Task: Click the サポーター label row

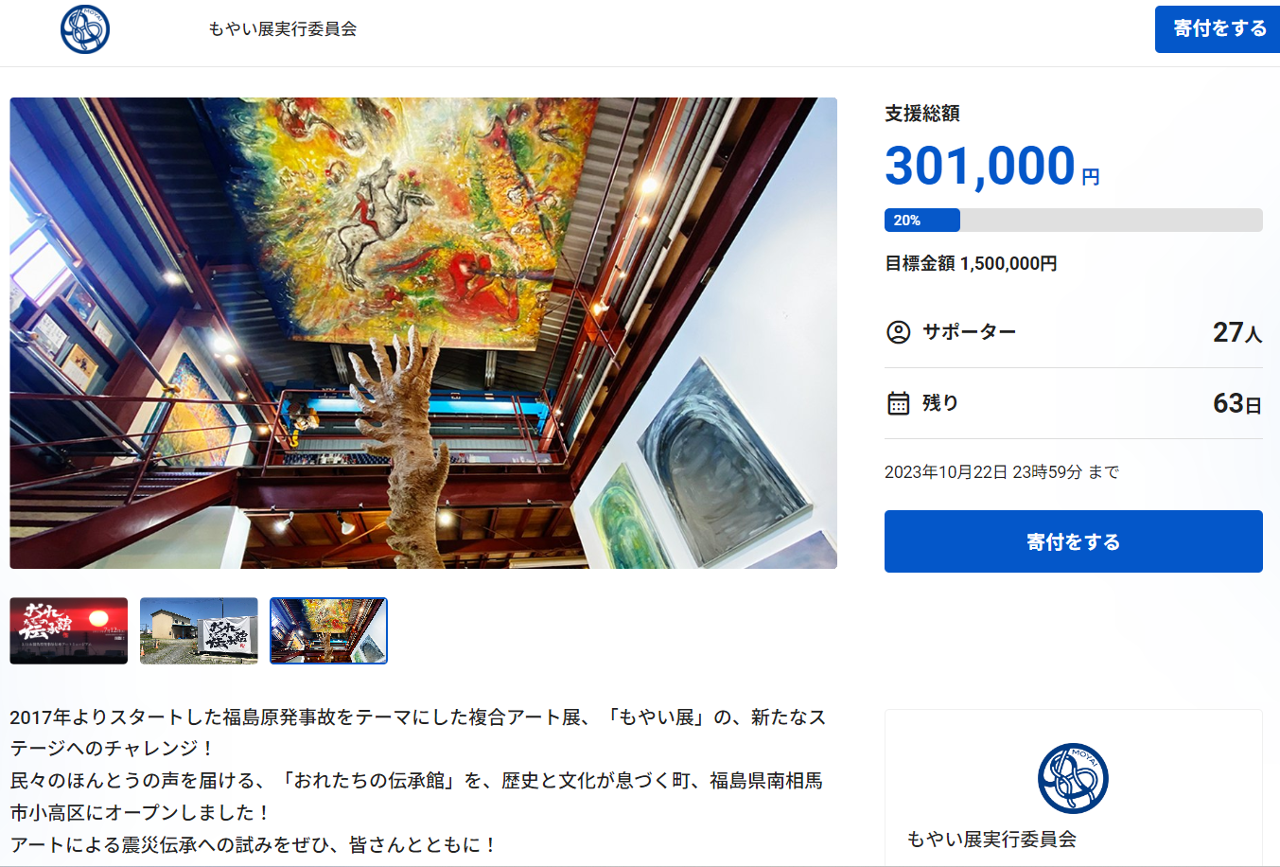Action: [x=1073, y=332]
